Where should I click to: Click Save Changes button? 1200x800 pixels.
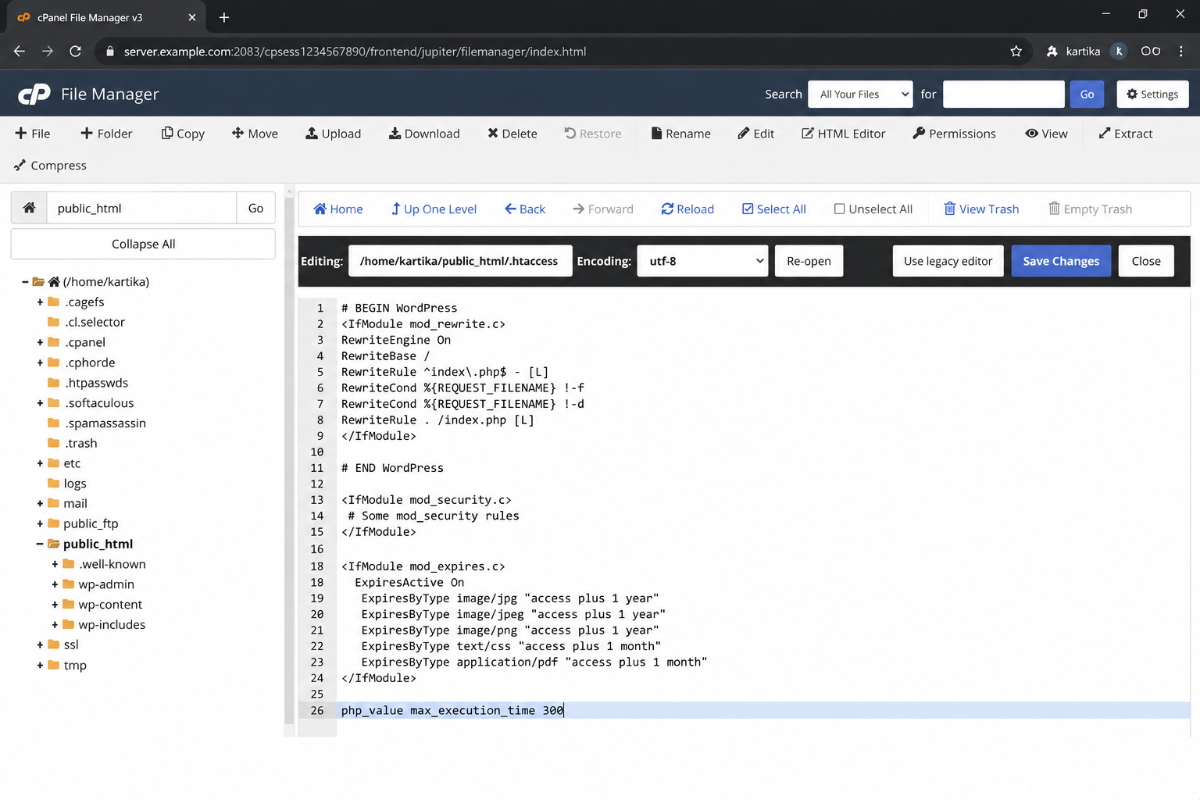[1061, 261]
